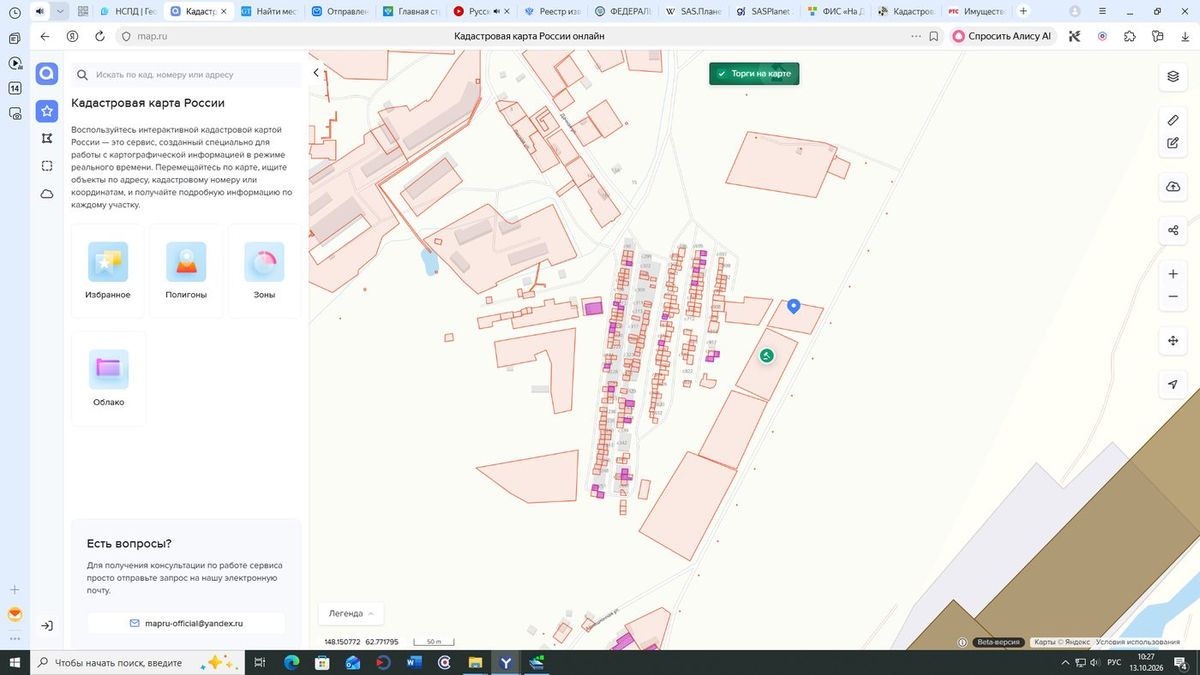Open Microsoft Edge from taskbar
This screenshot has width=1200, height=675.
291,663
